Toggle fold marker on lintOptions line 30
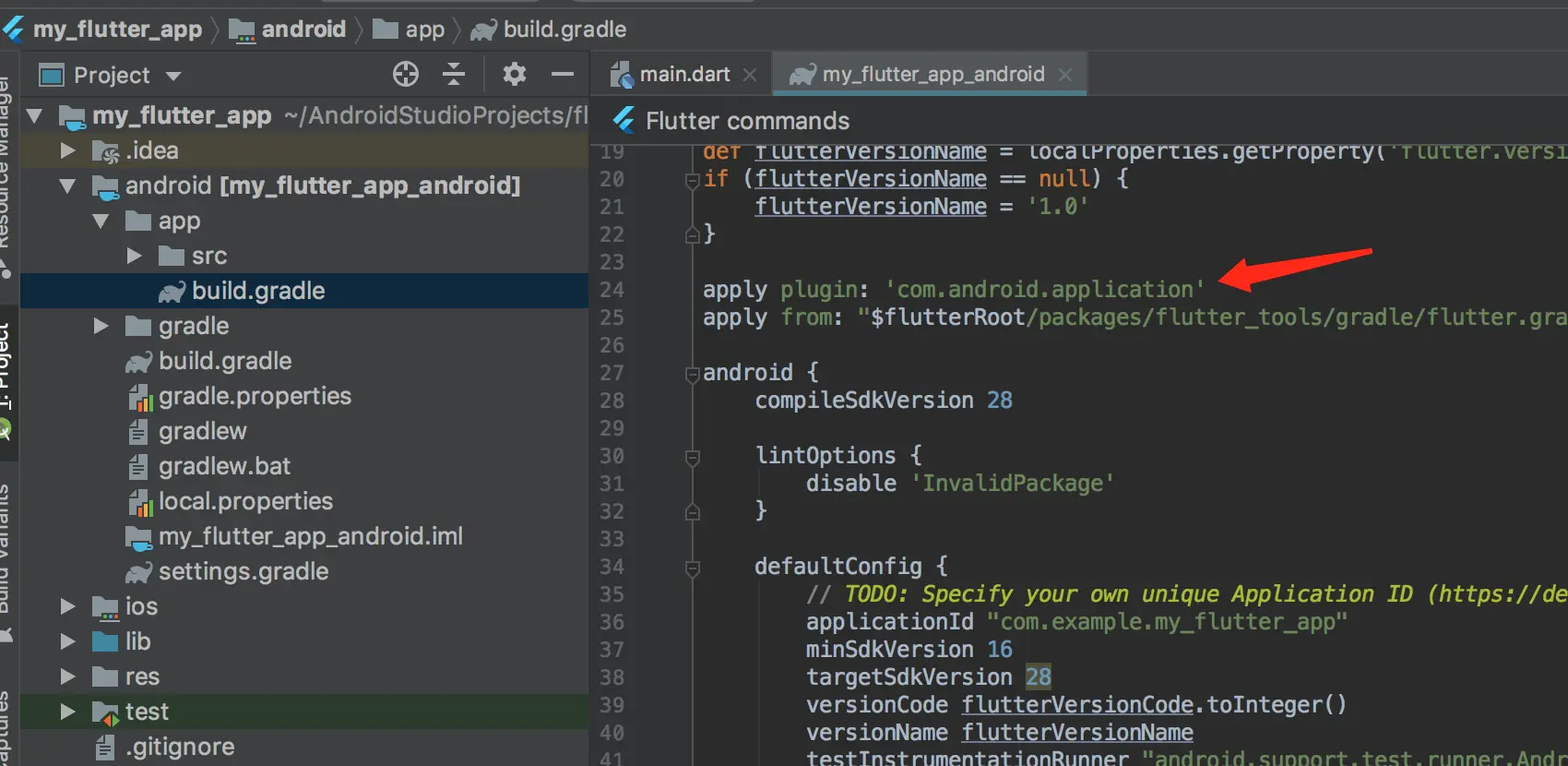1568x766 pixels. (x=692, y=457)
